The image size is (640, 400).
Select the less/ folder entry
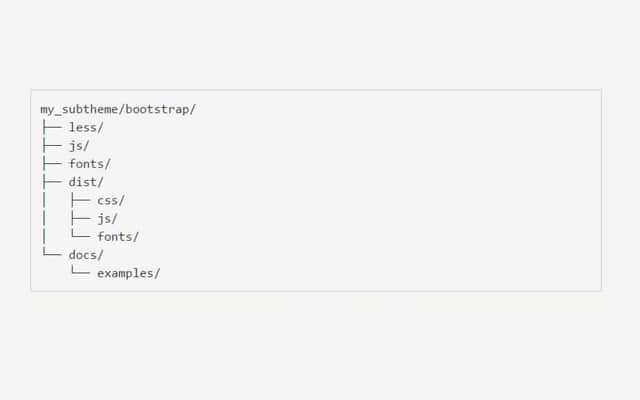click(86, 127)
